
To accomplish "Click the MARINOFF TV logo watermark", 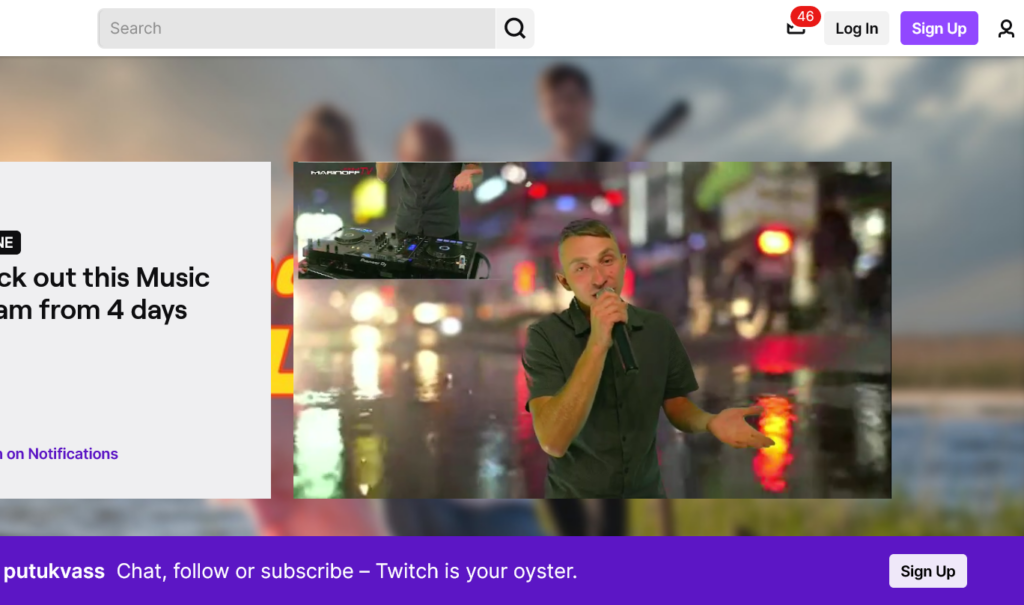I will (x=340, y=172).
